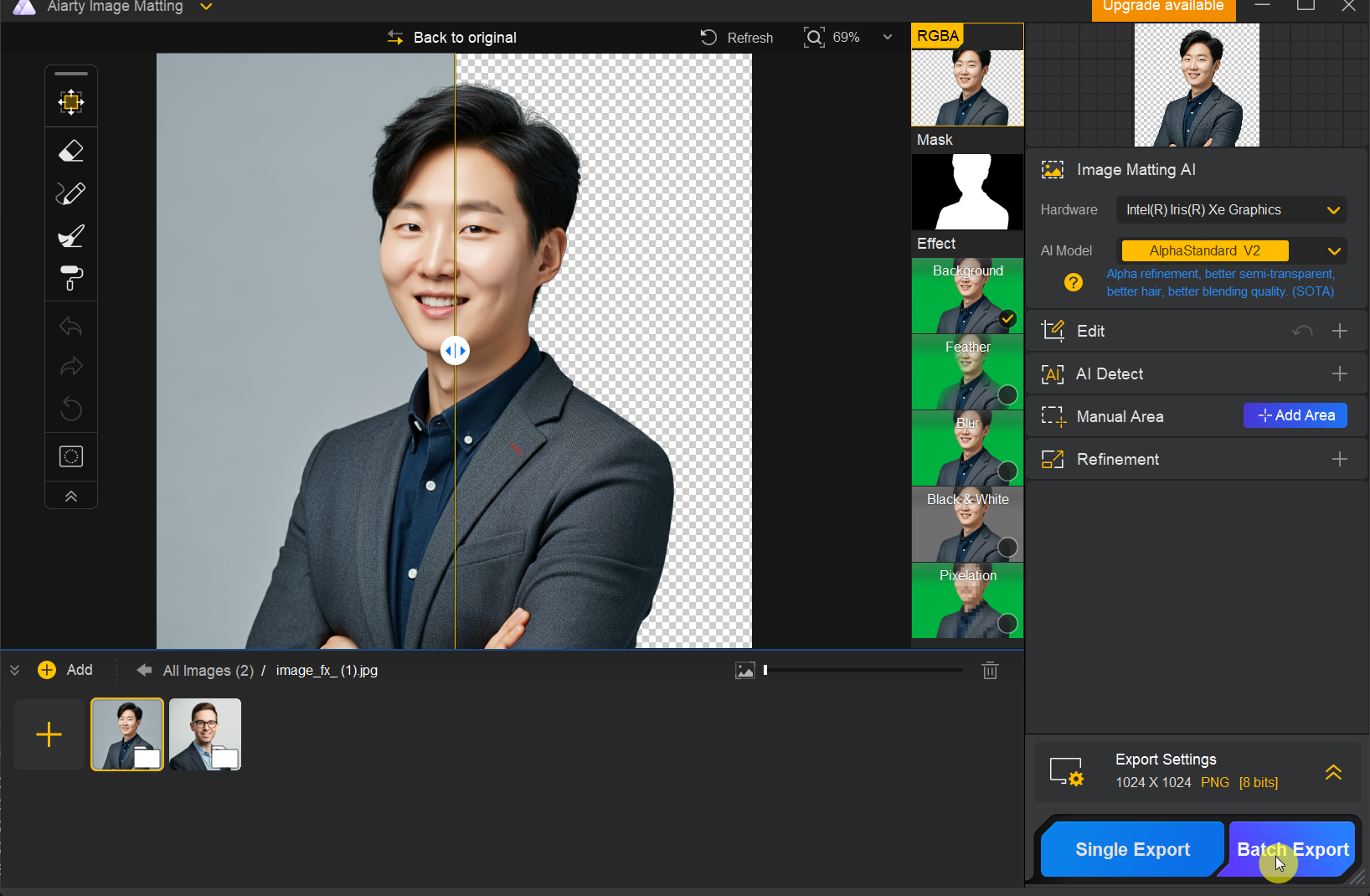Click the Export Settings gear icon
The width and height of the screenshot is (1370, 896).
[x=1067, y=772]
